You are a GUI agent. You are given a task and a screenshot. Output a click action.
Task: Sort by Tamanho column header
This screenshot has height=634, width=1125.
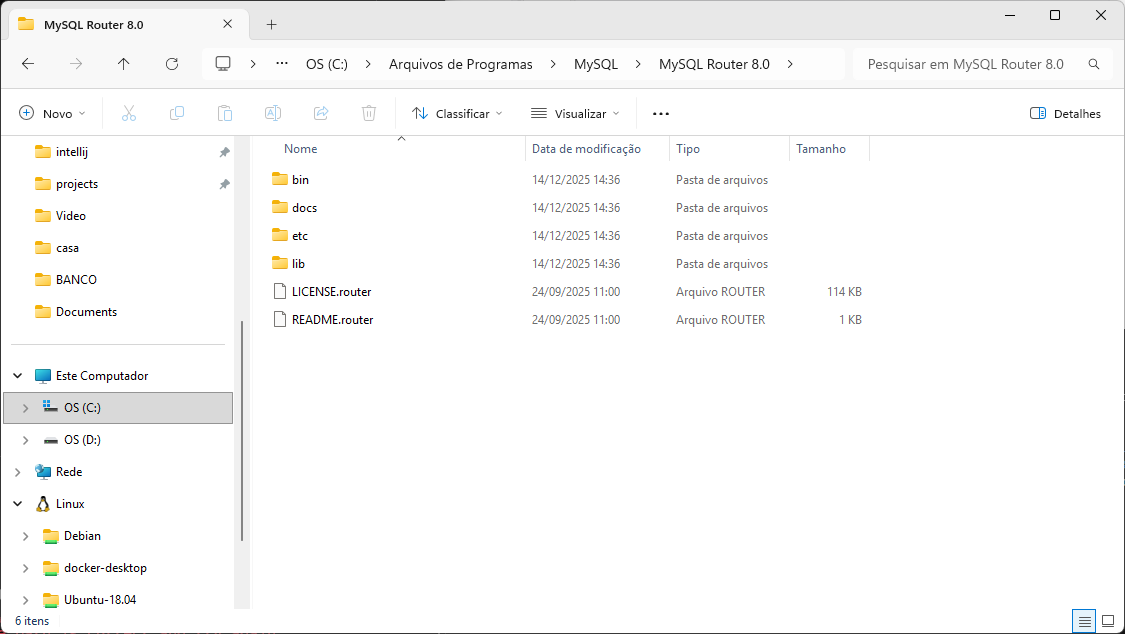(821, 148)
